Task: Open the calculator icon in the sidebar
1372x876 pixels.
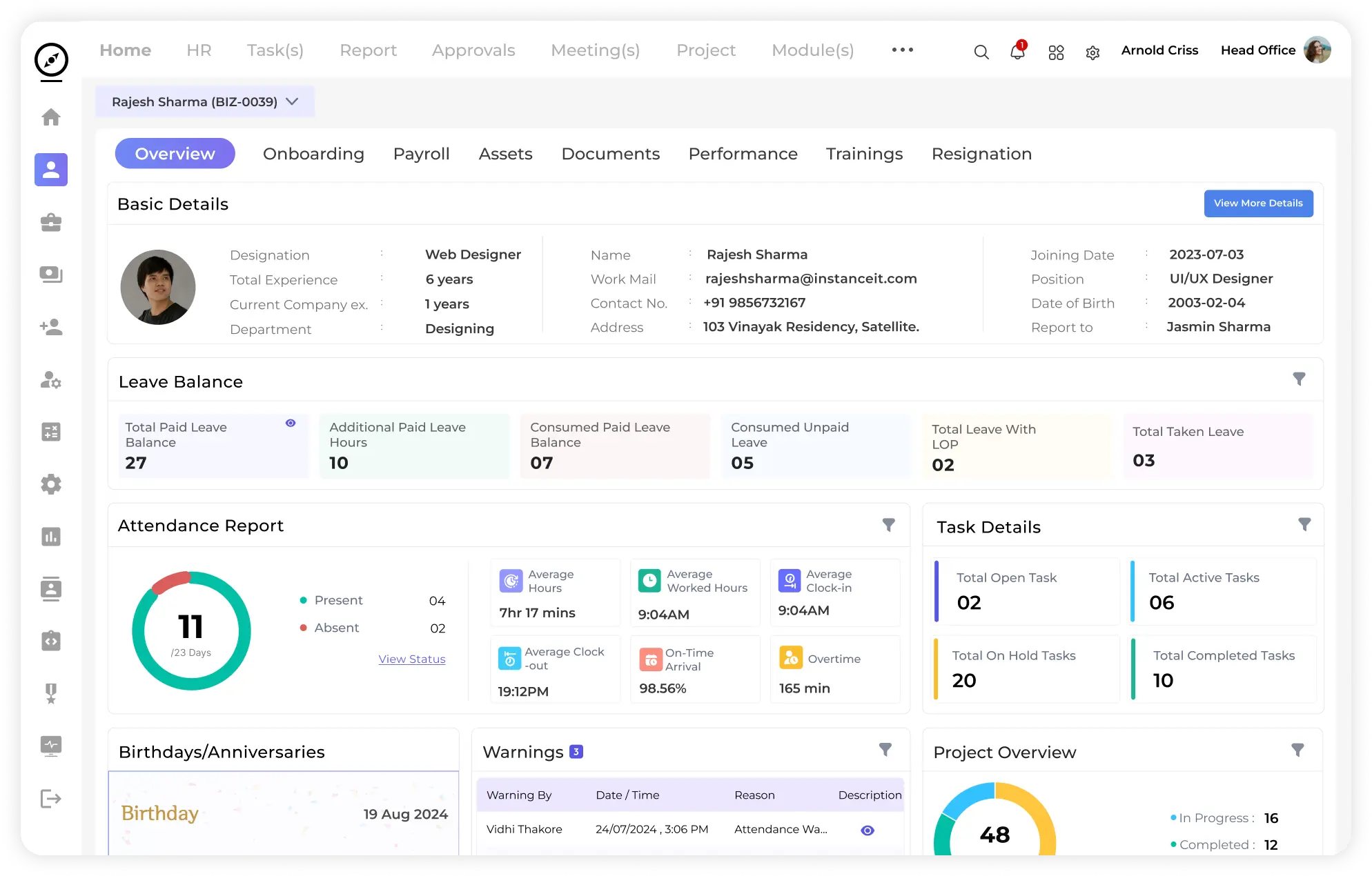Action: [x=51, y=432]
